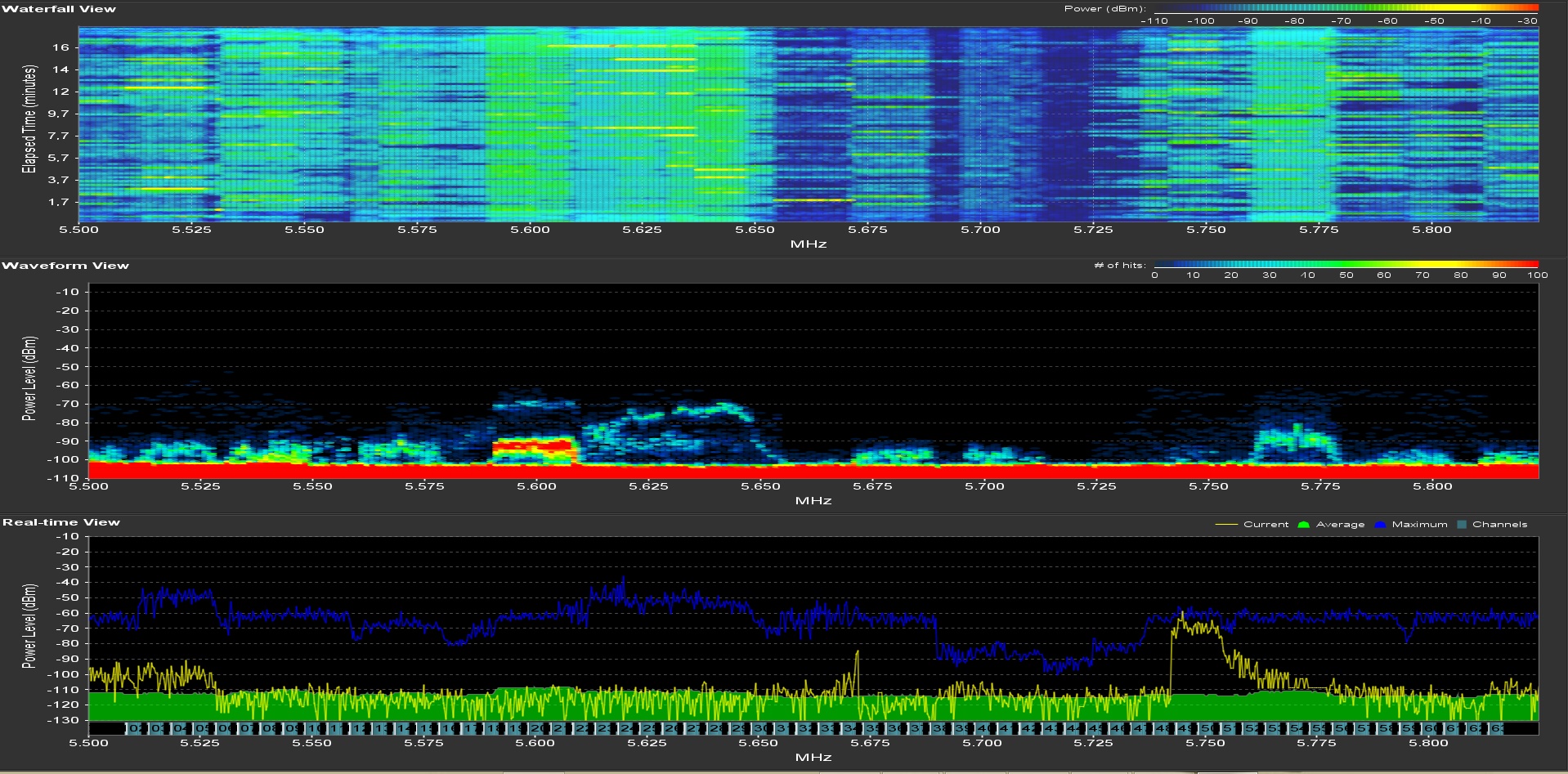Click the Power (dBm) legend label
1568x774 pixels.
[x=1104, y=9]
